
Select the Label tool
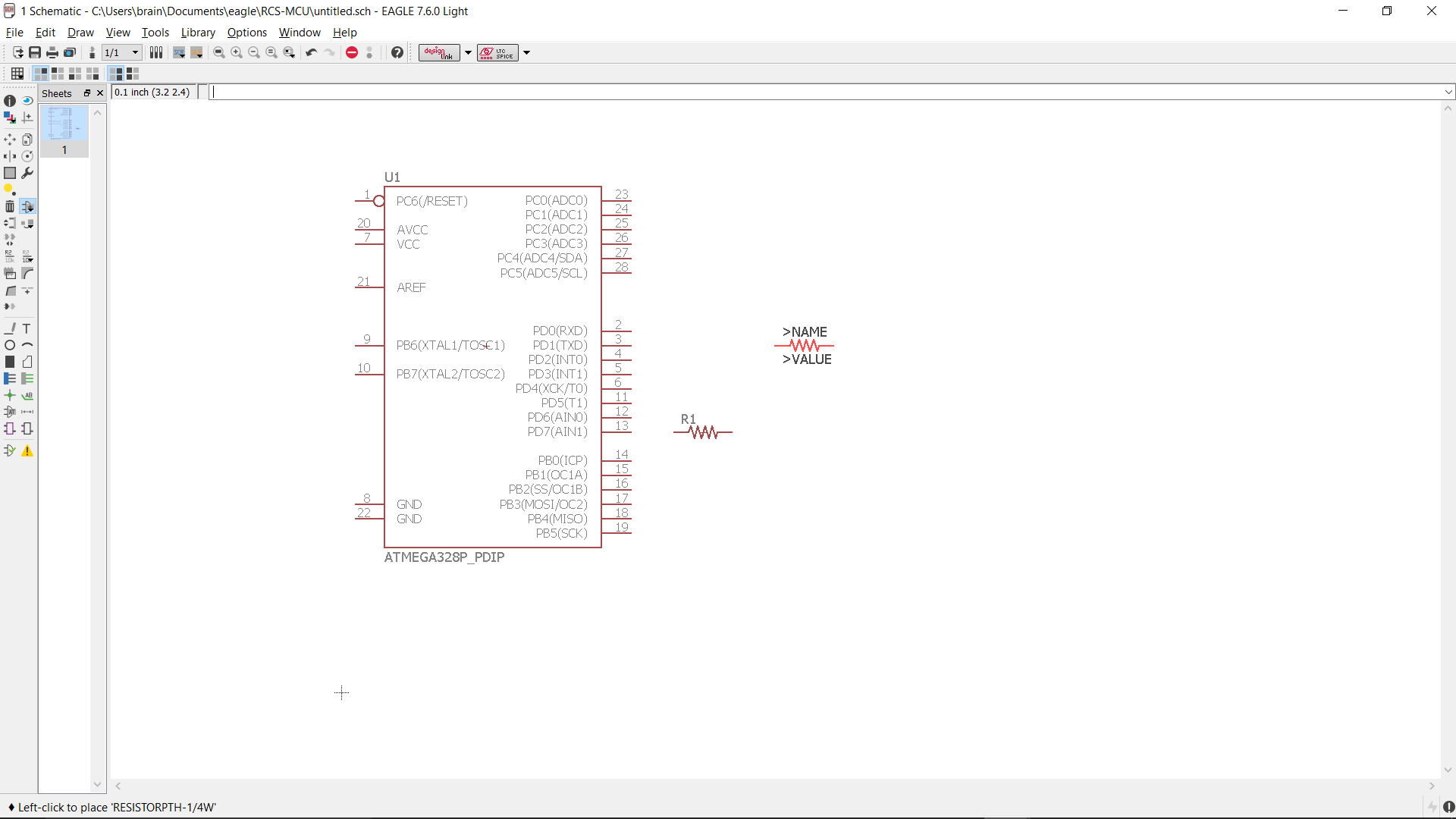27,395
